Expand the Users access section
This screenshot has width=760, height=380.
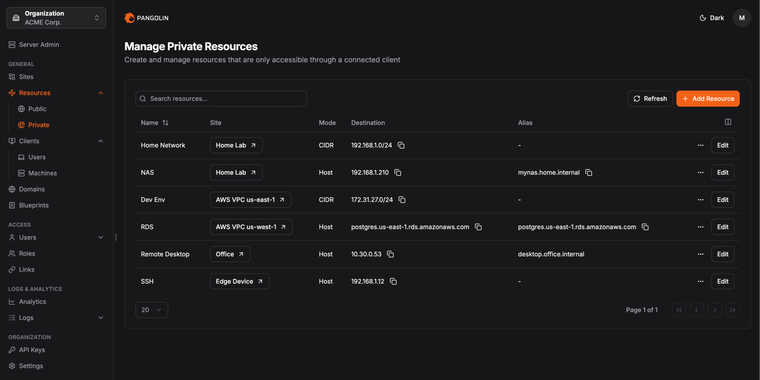click(x=101, y=238)
